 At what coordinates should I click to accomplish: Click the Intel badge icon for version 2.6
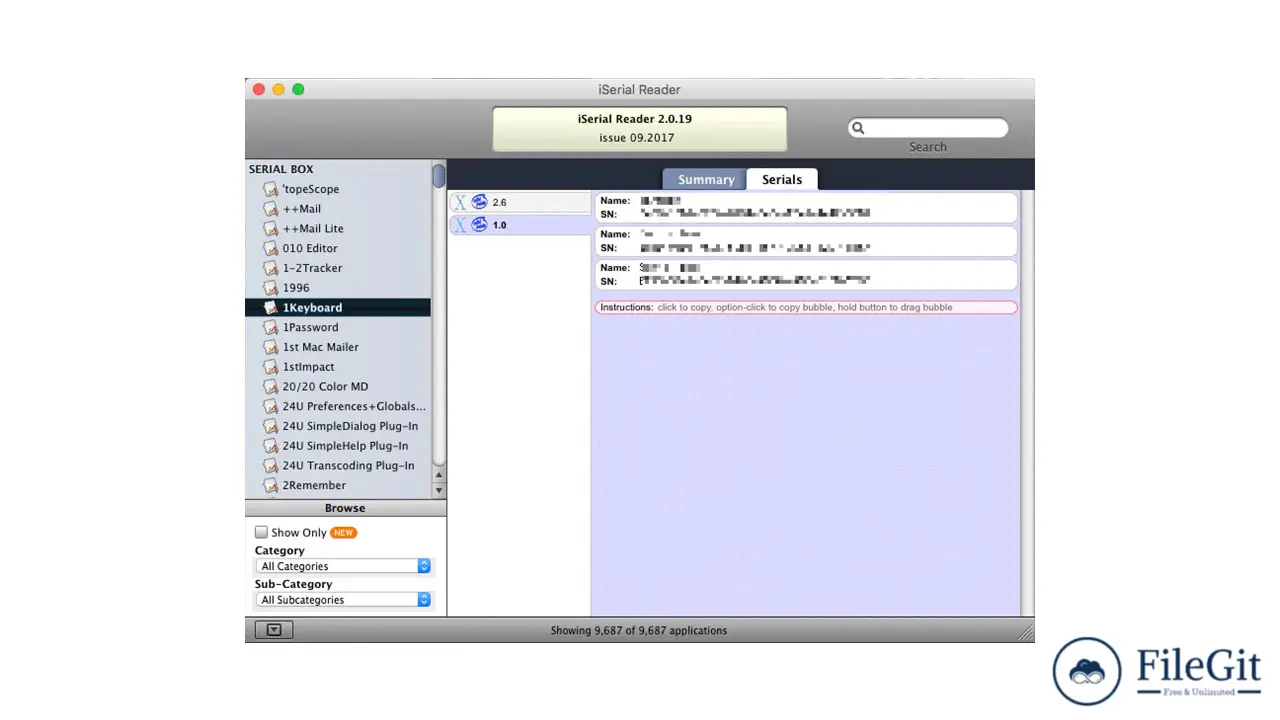tap(479, 202)
